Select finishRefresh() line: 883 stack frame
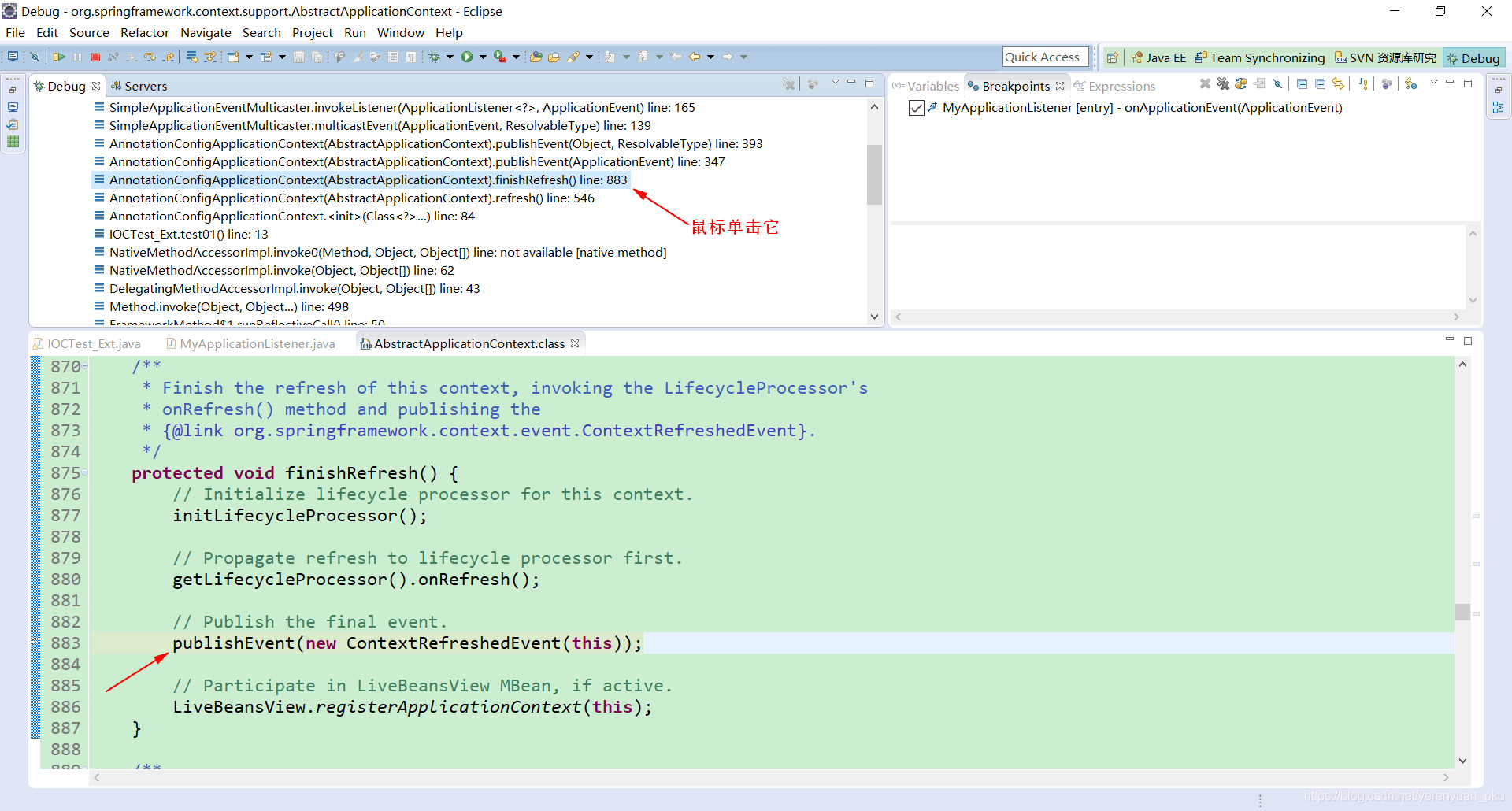The image size is (1512, 811). 361,180
